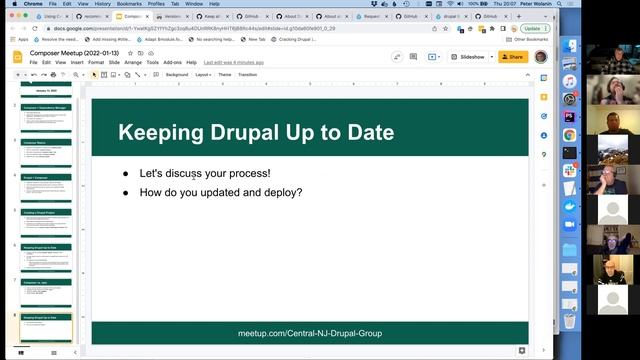Choose the Select cursor tool
Viewport: 640px width, 360px height.
(x=94, y=75)
